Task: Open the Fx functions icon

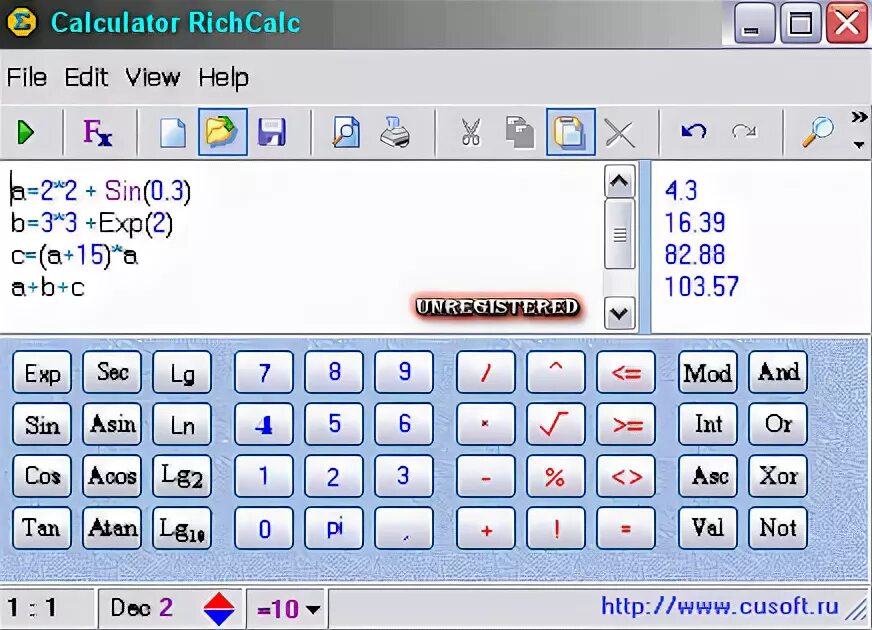Action: click(x=97, y=133)
